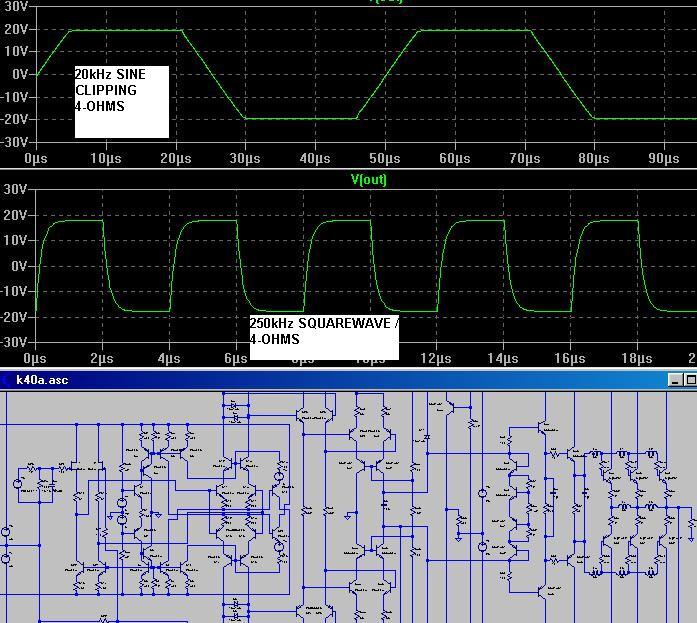Click the -10V label on the squarewave plot axis
This screenshot has width=697, height=623.
(x=14, y=292)
